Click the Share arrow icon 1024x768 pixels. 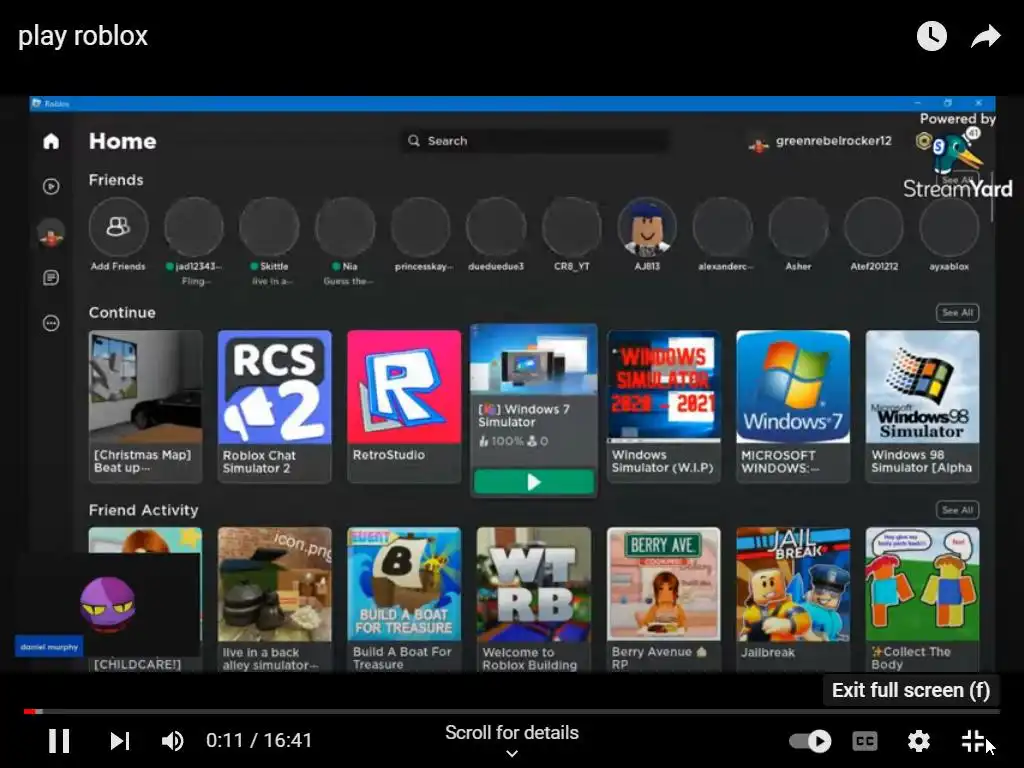[985, 36]
